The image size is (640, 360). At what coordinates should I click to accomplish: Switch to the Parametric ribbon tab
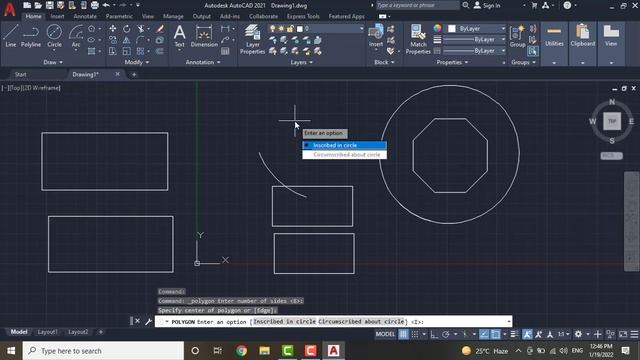[x=119, y=16]
